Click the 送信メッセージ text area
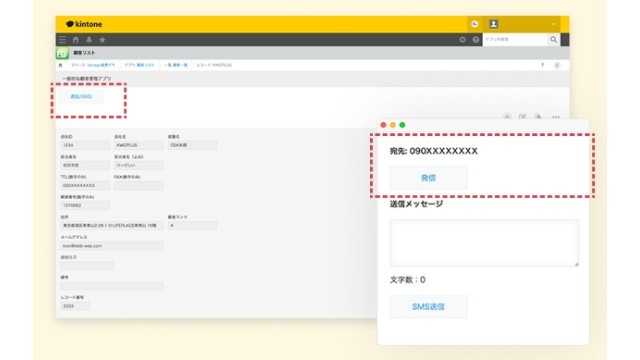The image size is (640, 360). [484, 243]
